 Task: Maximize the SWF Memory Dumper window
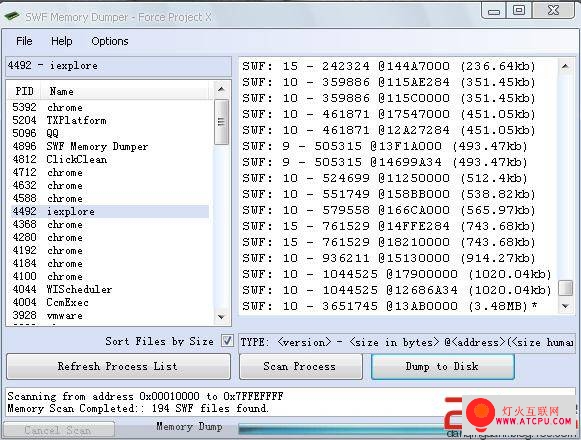[519, 10]
